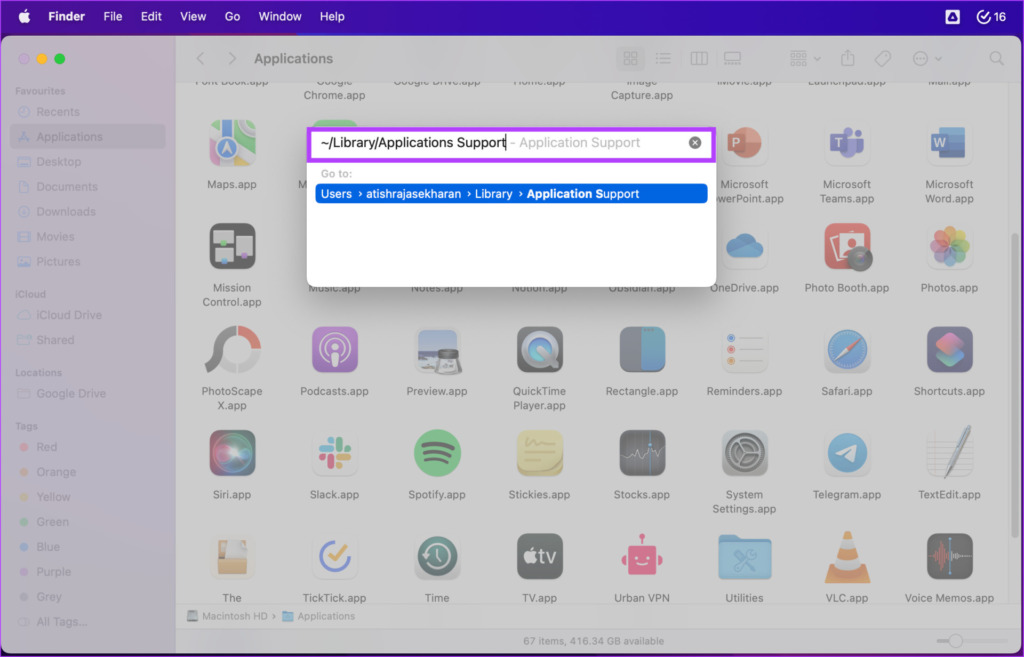Select the Blue tag in sidebar
Image resolution: width=1024 pixels, height=657 pixels.
click(88, 547)
